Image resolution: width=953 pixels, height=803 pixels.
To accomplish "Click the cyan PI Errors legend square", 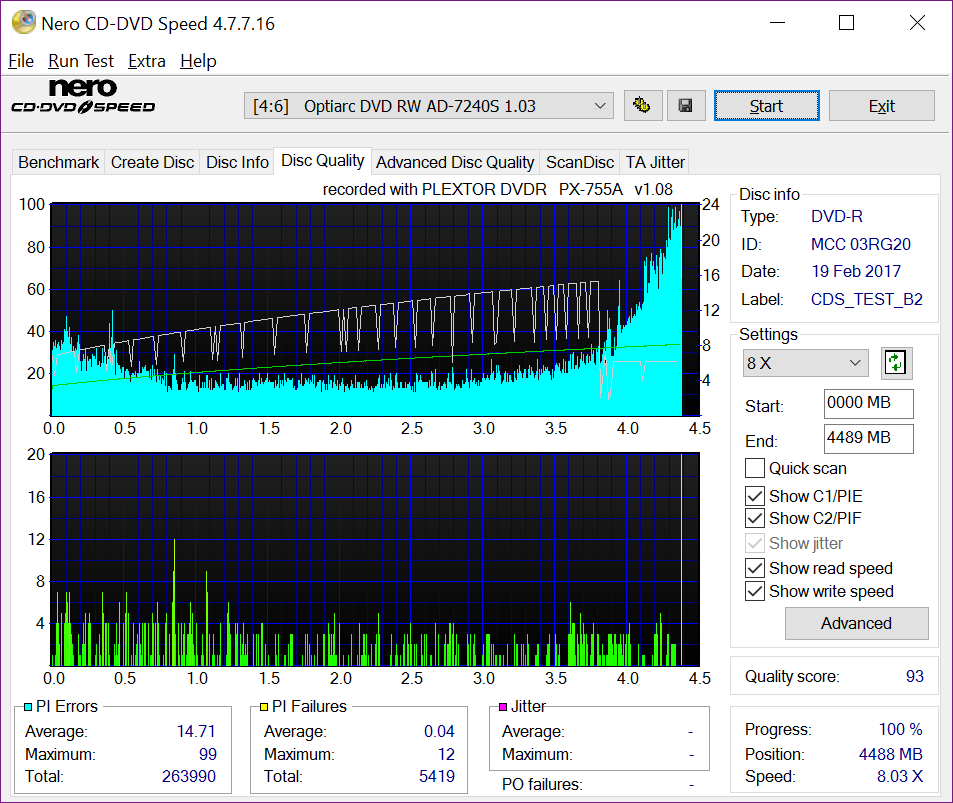I will pyautogui.click(x=28, y=707).
